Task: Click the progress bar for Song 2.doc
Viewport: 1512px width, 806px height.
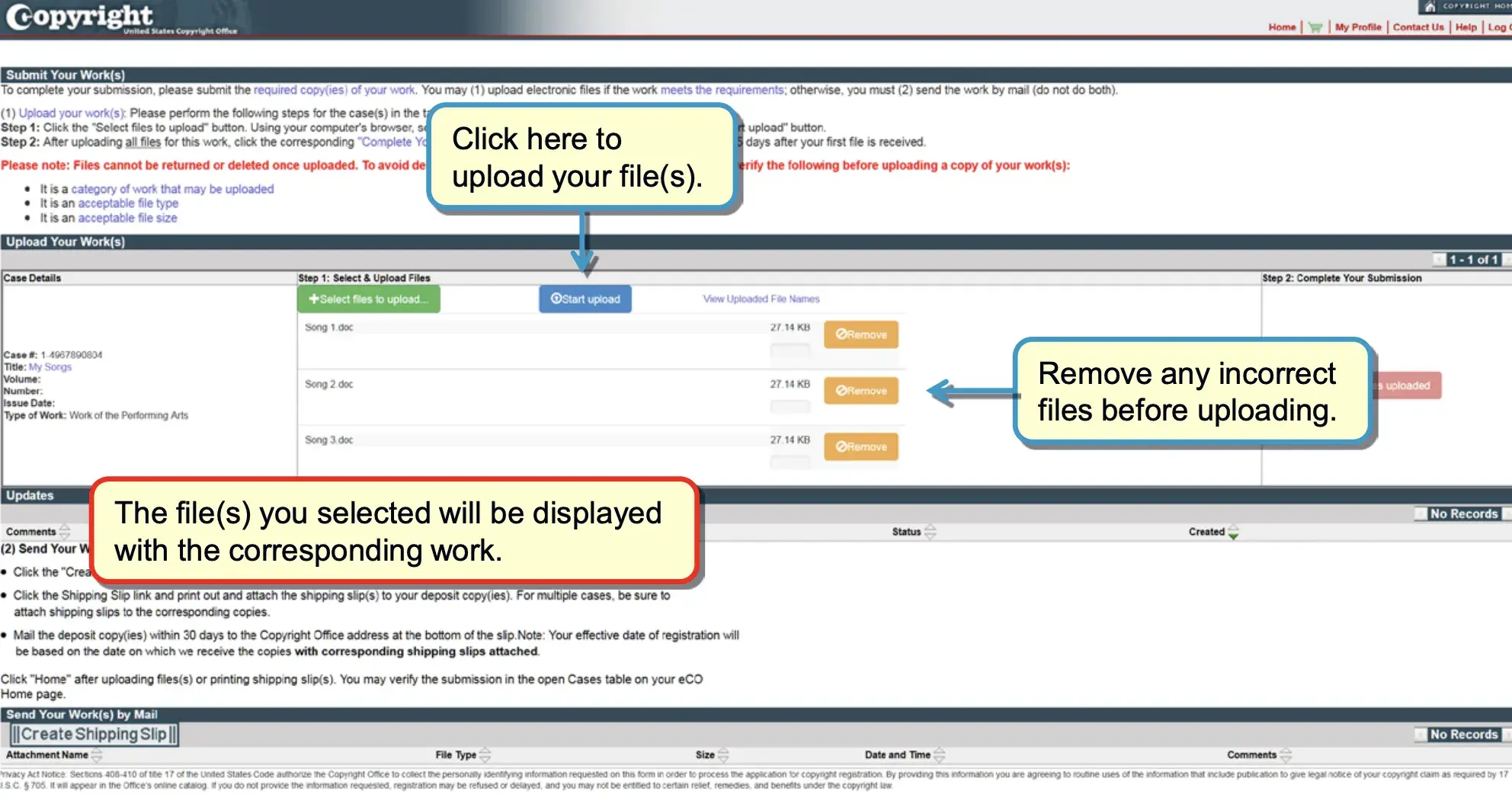Action: (x=790, y=407)
